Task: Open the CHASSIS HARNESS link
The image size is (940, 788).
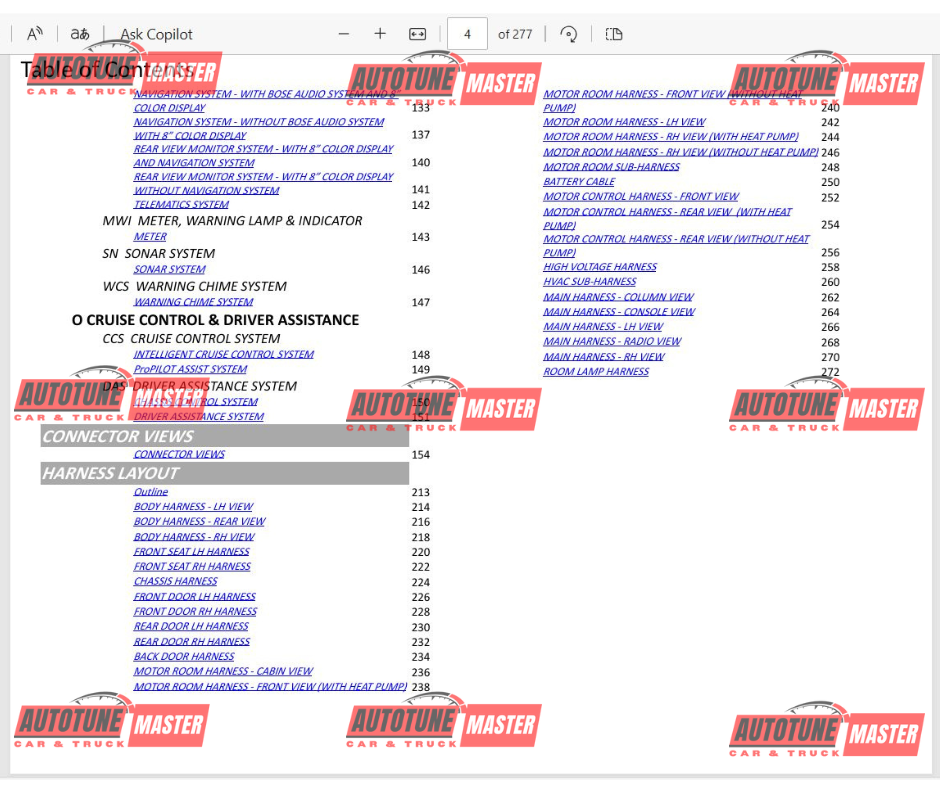Action: [175, 581]
